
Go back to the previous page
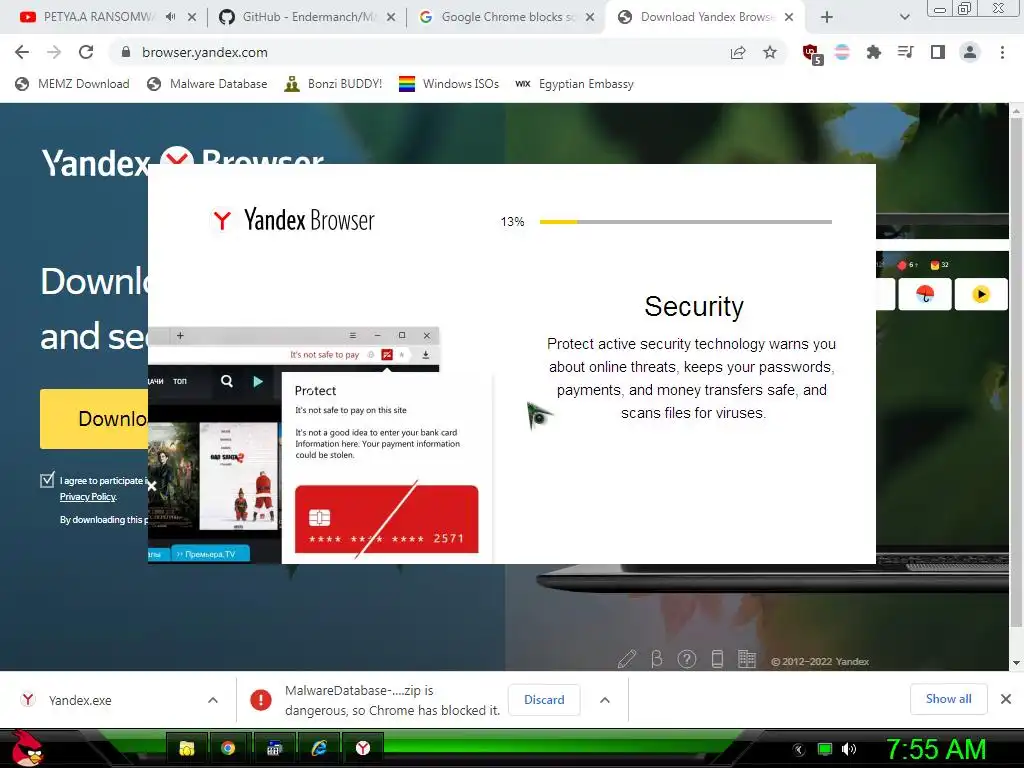pos(22,52)
